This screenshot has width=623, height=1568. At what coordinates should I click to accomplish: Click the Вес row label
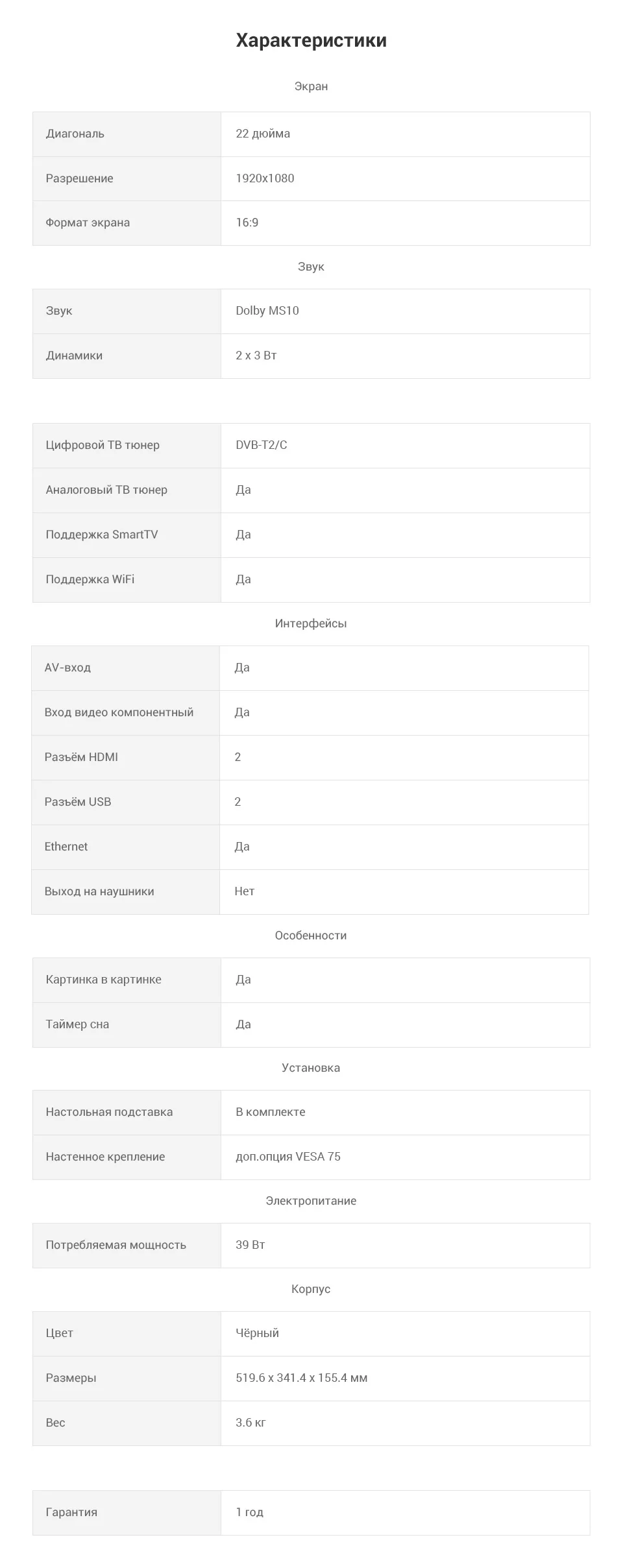(x=55, y=1423)
